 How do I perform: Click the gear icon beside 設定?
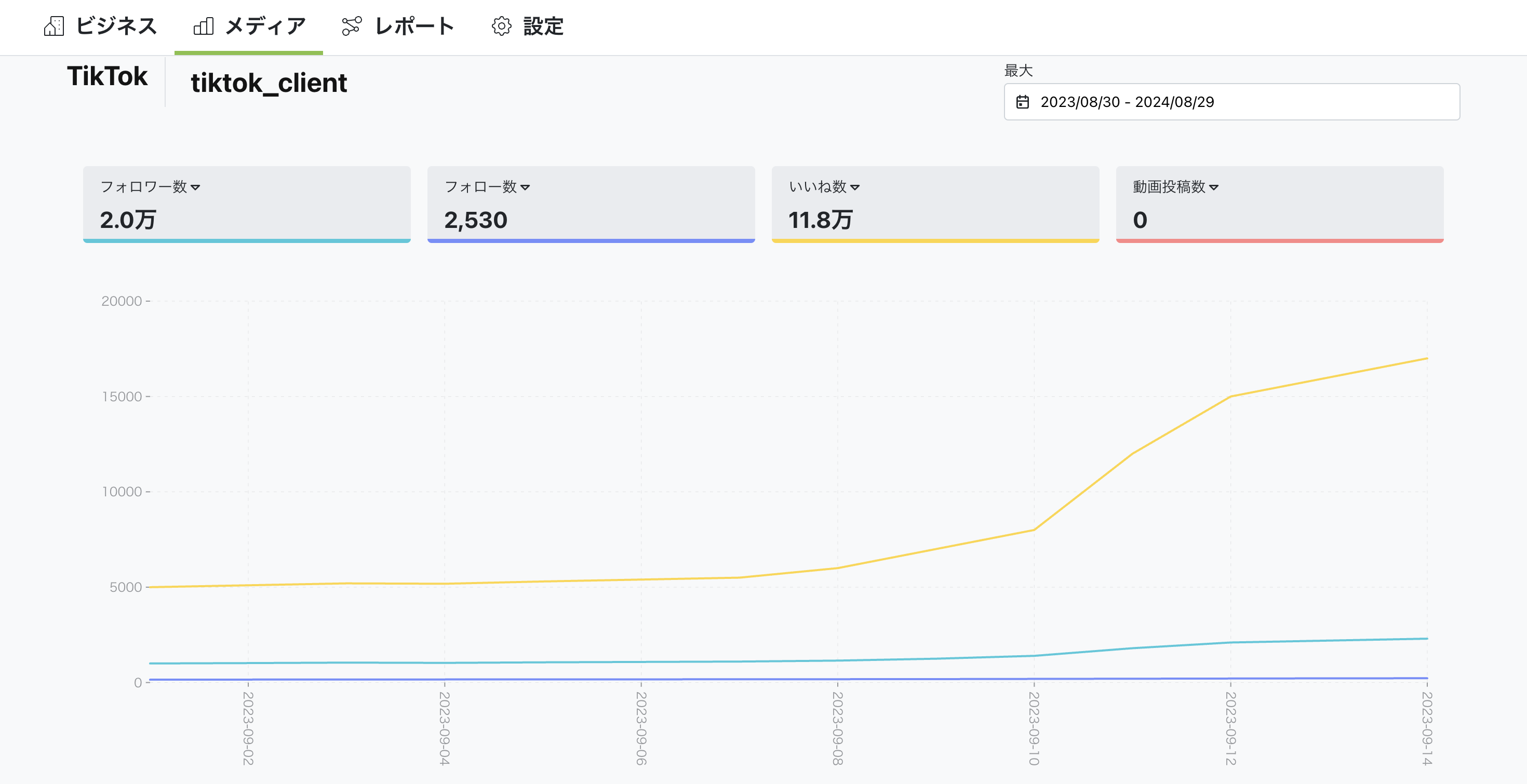point(502,26)
